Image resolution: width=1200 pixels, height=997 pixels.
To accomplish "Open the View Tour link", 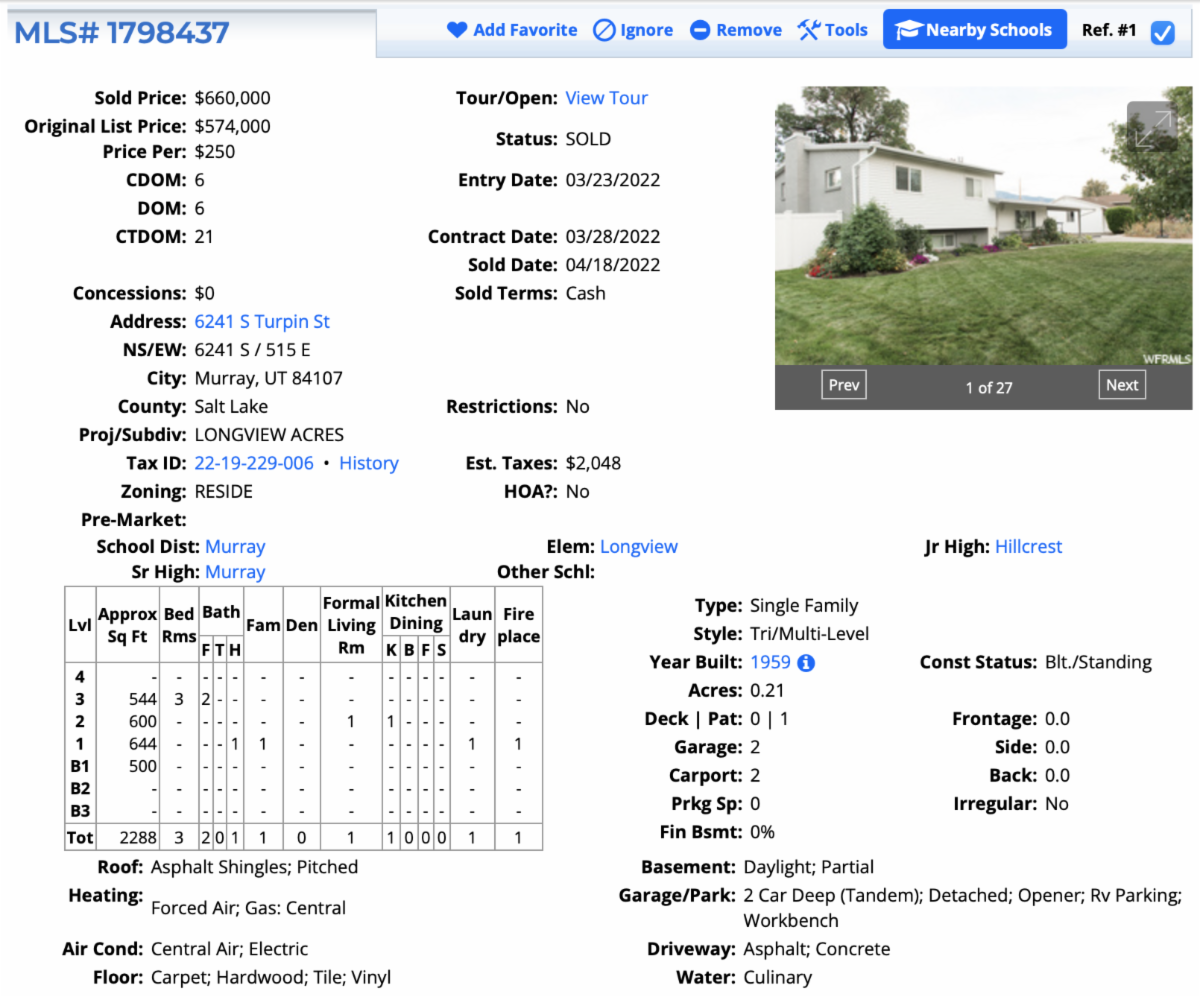I will point(606,97).
